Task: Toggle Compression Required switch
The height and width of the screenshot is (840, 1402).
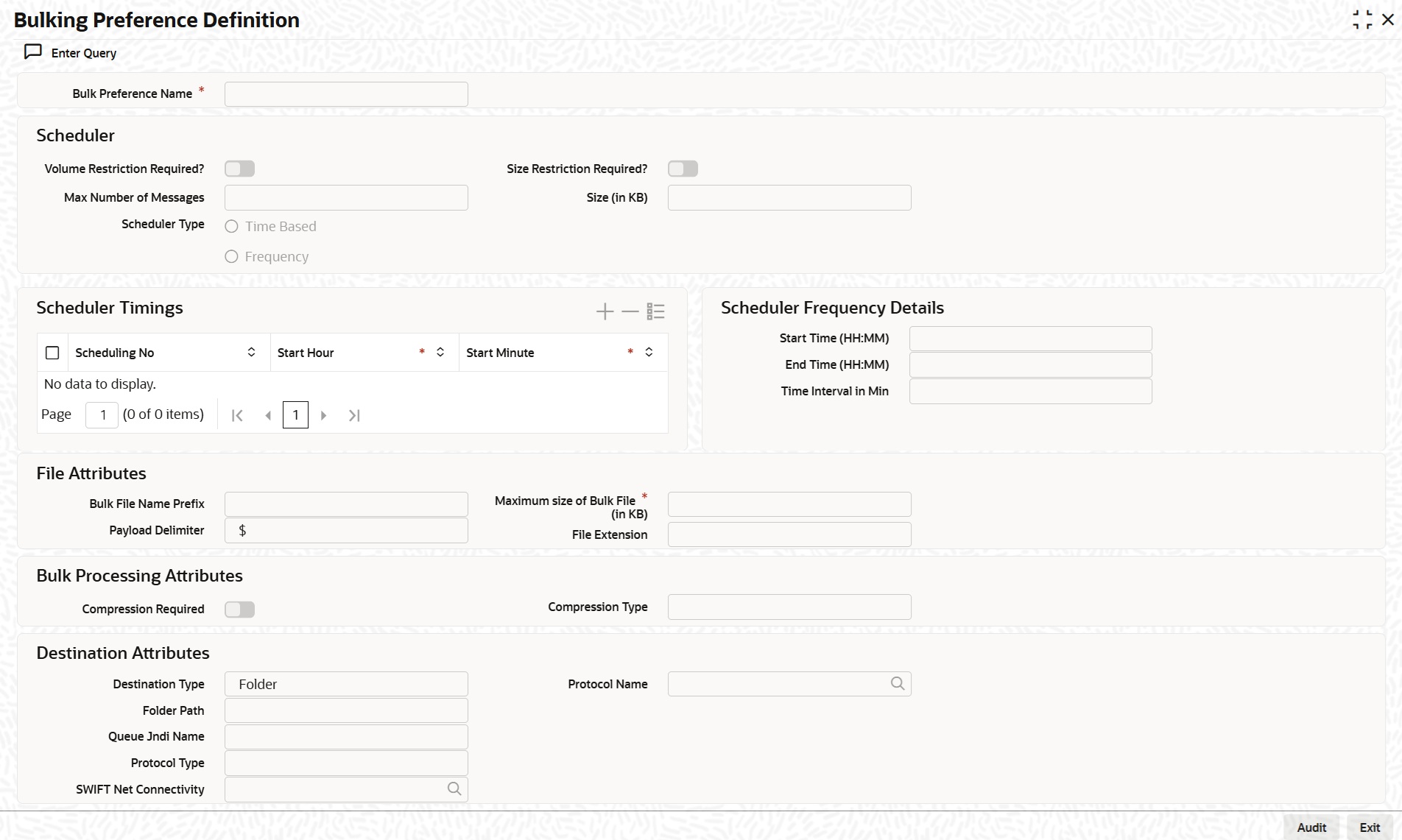Action: click(239, 610)
